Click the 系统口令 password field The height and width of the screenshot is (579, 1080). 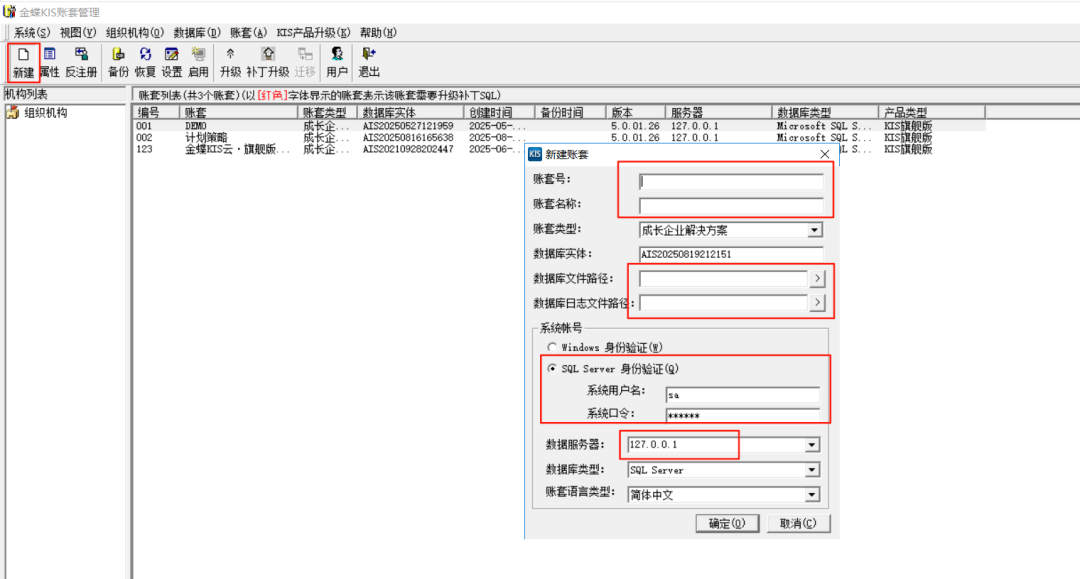pos(742,415)
